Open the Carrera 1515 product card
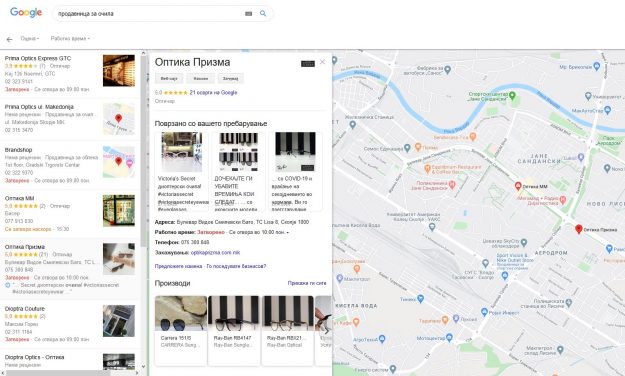The width and height of the screenshot is (625, 376). 181,331
